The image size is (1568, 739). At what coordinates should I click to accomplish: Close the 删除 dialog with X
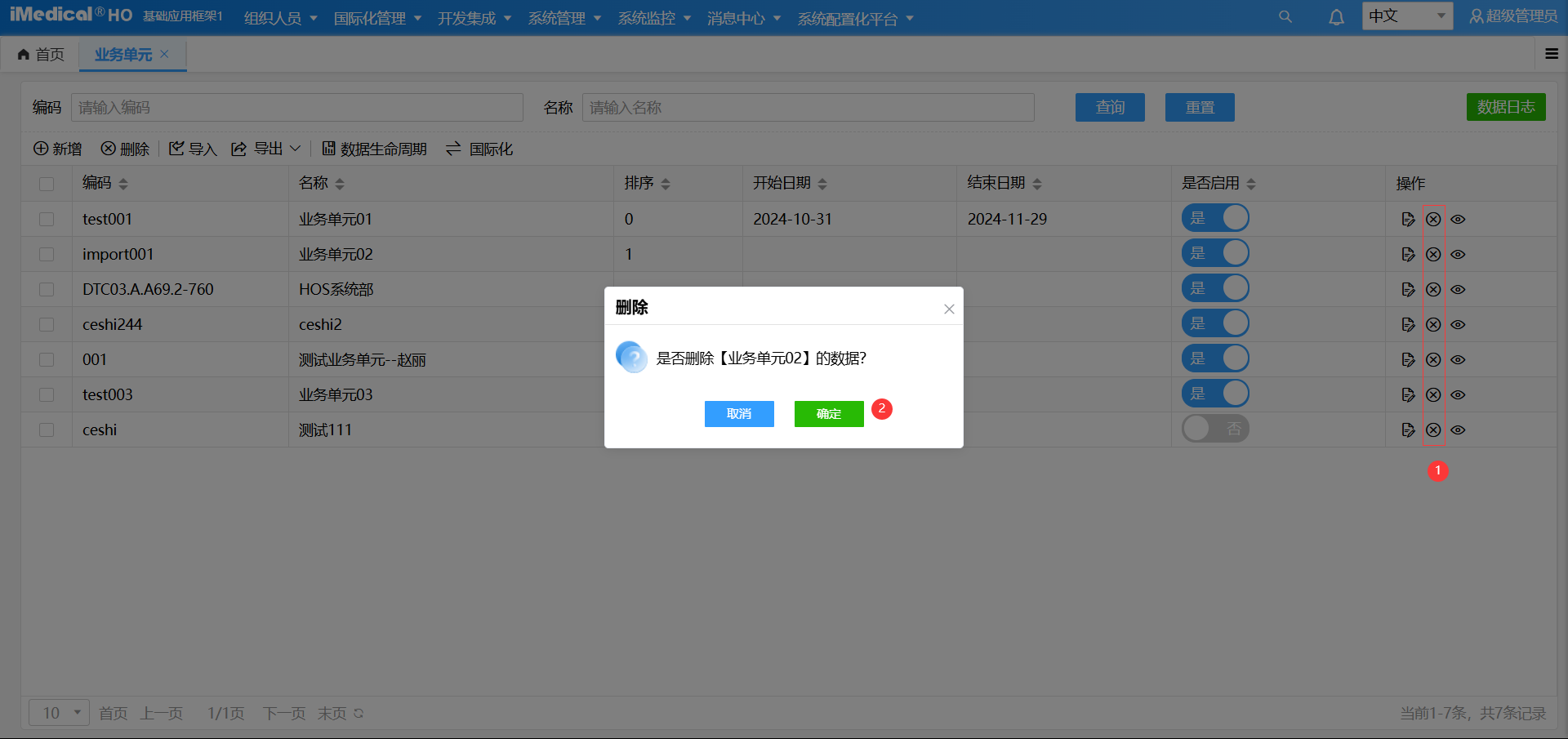click(x=949, y=309)
